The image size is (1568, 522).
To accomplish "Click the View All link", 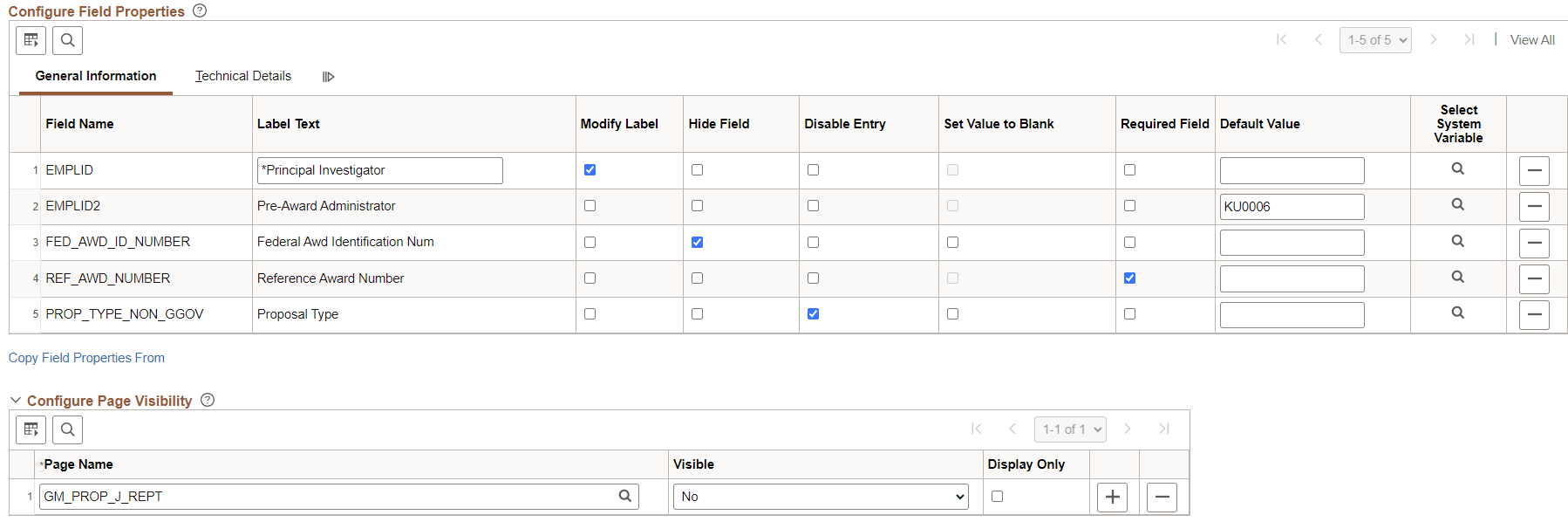I will (1532, 40).
